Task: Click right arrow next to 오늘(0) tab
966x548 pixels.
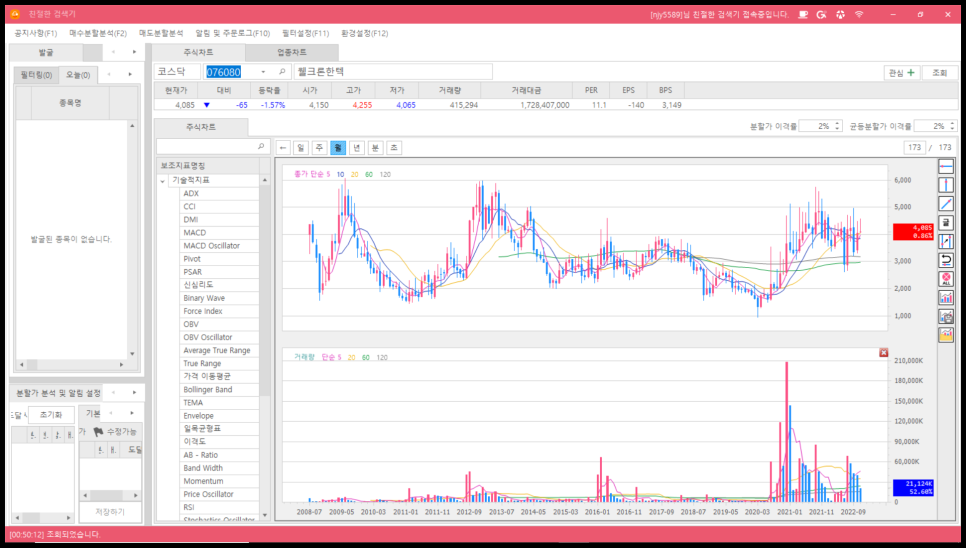Action: point(130,75)
